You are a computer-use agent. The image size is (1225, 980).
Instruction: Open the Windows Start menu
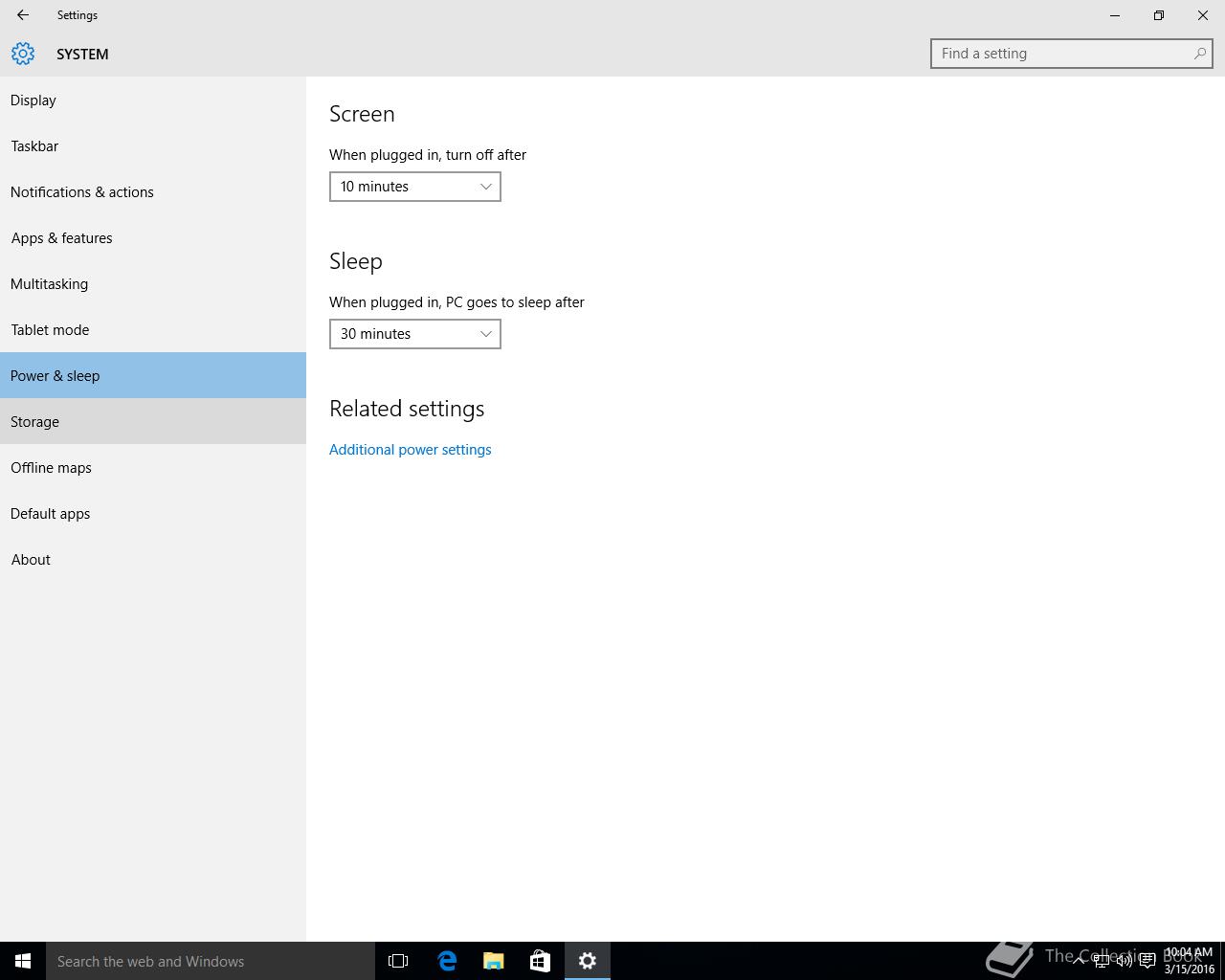click(23, 961)
